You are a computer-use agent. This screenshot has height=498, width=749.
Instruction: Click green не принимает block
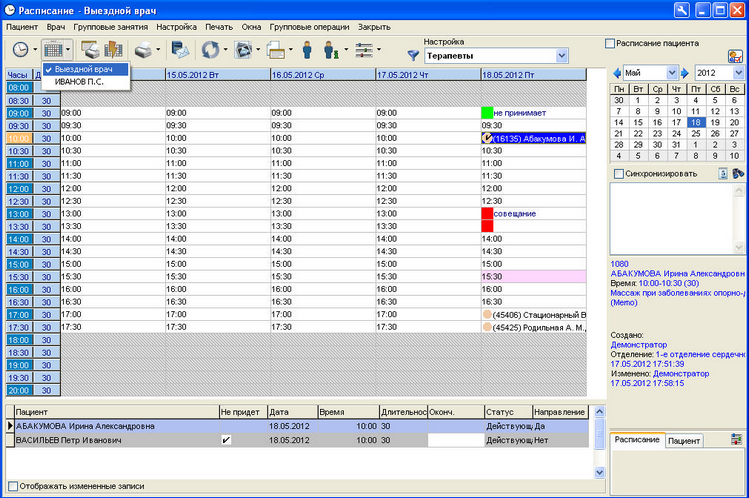487,113
